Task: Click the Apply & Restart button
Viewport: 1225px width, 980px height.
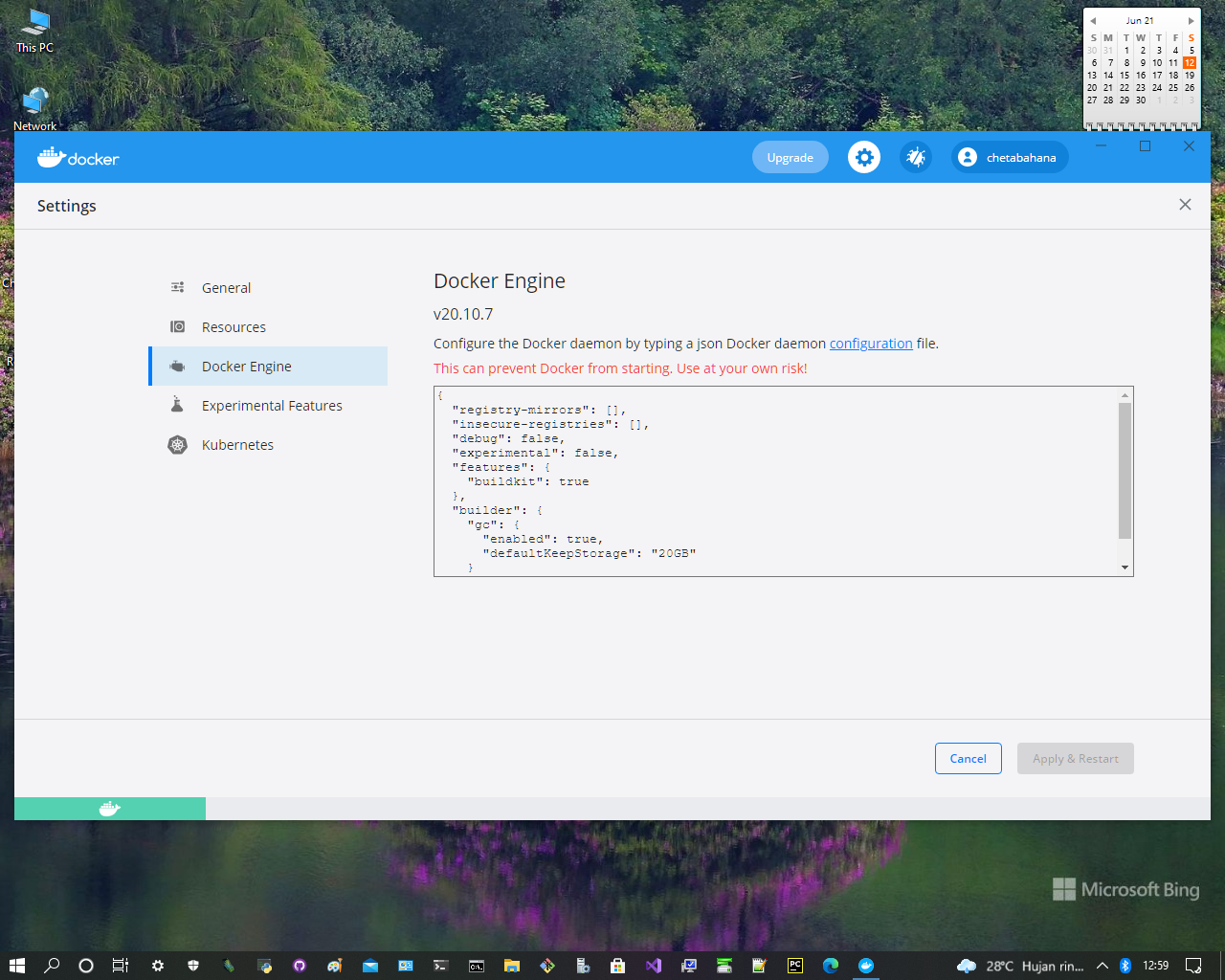Action: 1076,758
